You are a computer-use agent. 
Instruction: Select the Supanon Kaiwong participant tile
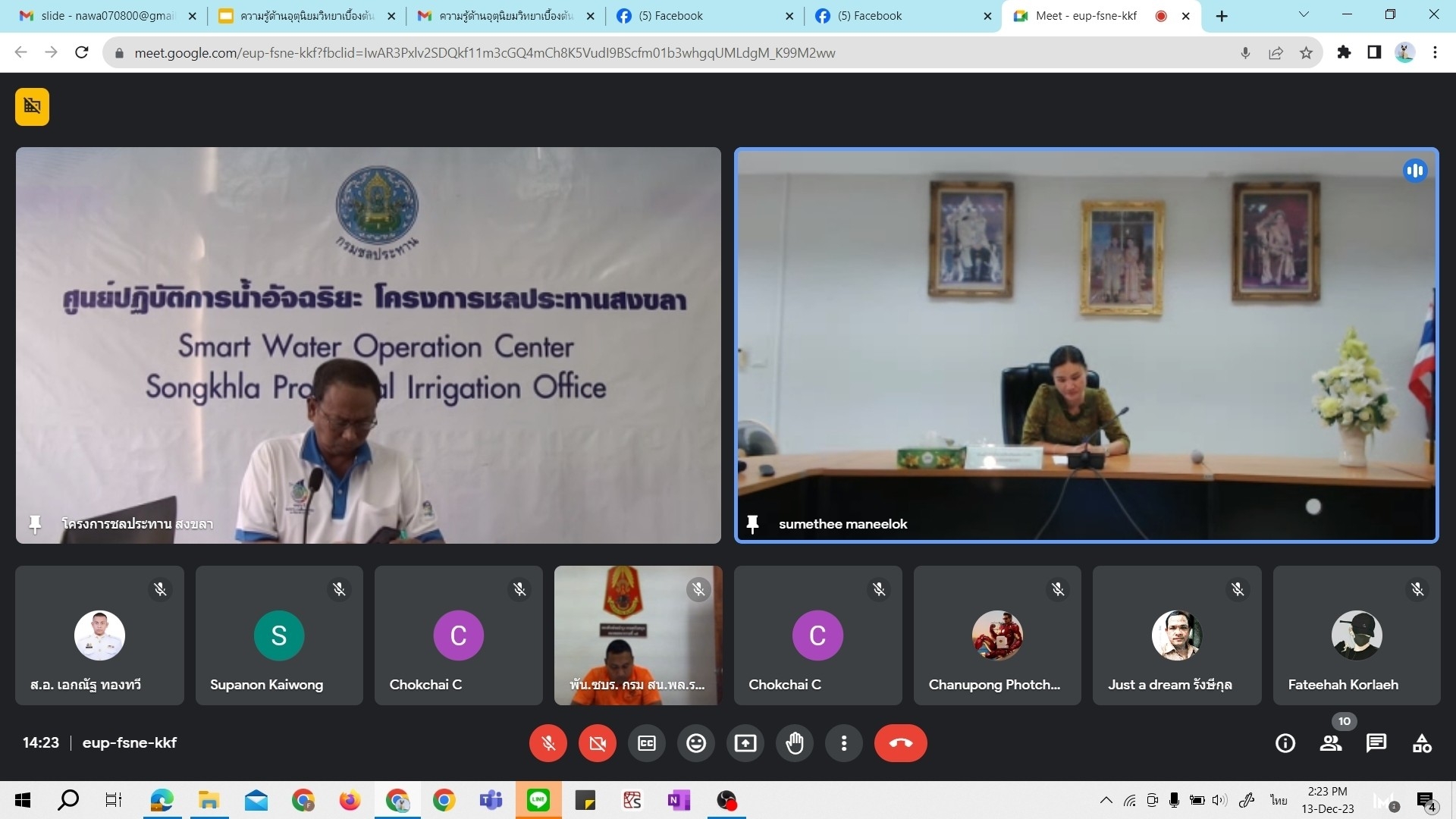point(279,635)
